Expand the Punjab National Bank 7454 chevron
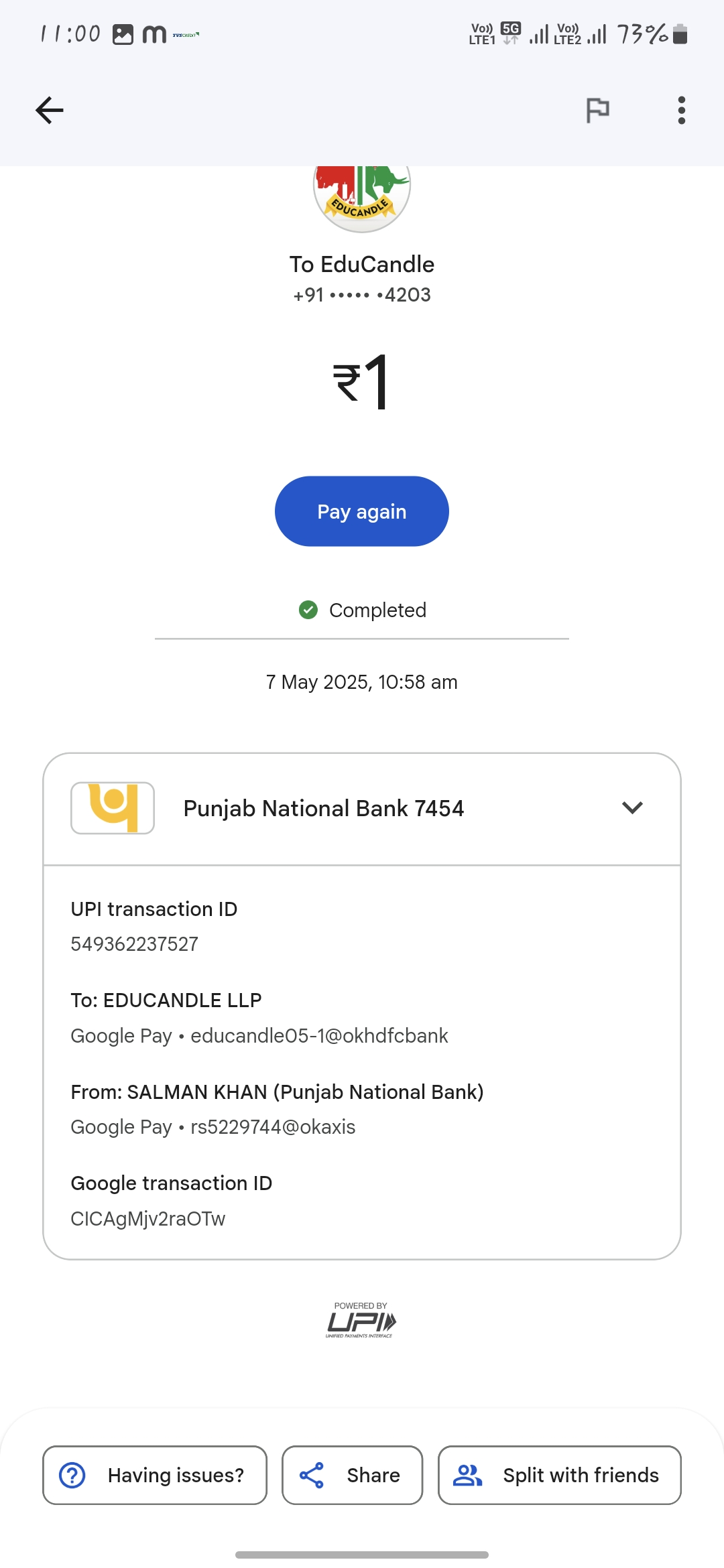The image size is (724, 1568). [x=632, y=808]
